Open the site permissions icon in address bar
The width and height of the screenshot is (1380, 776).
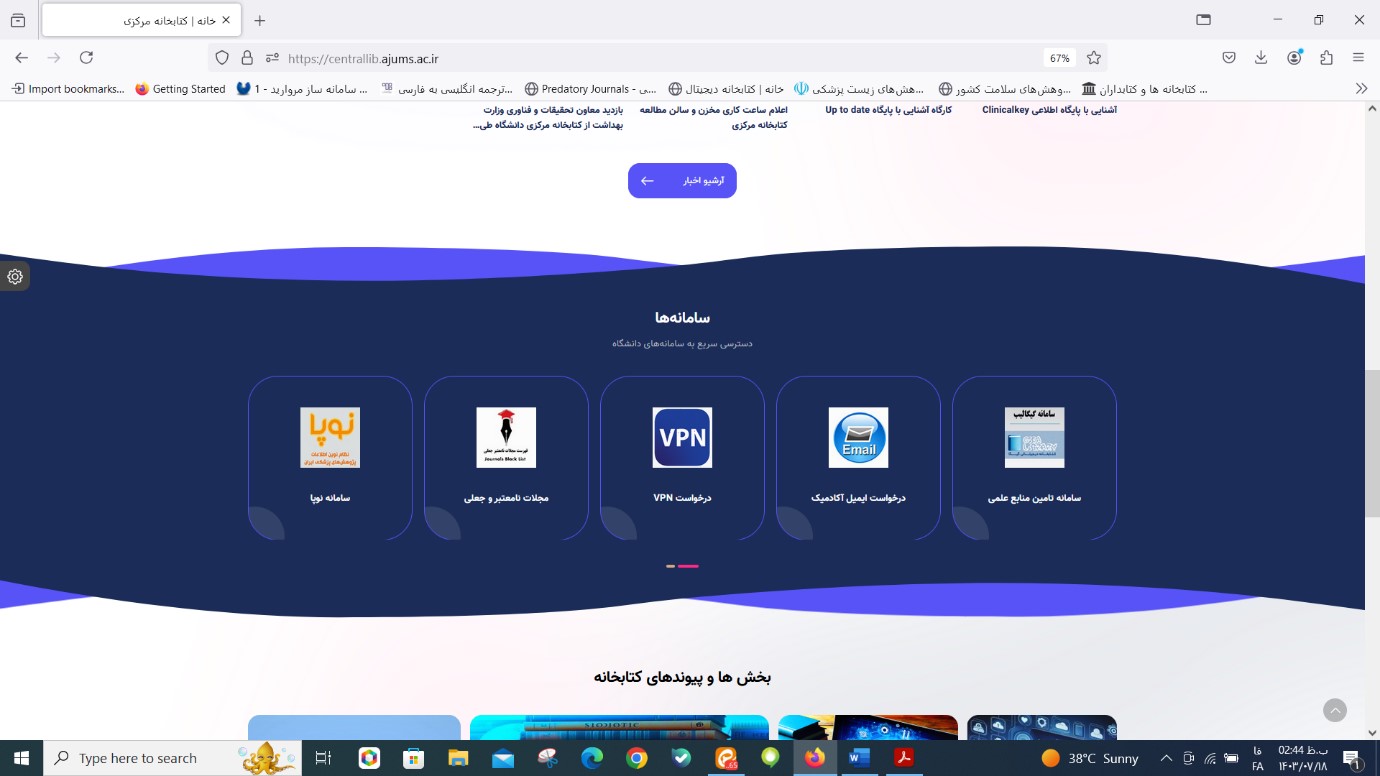[272, 58]
